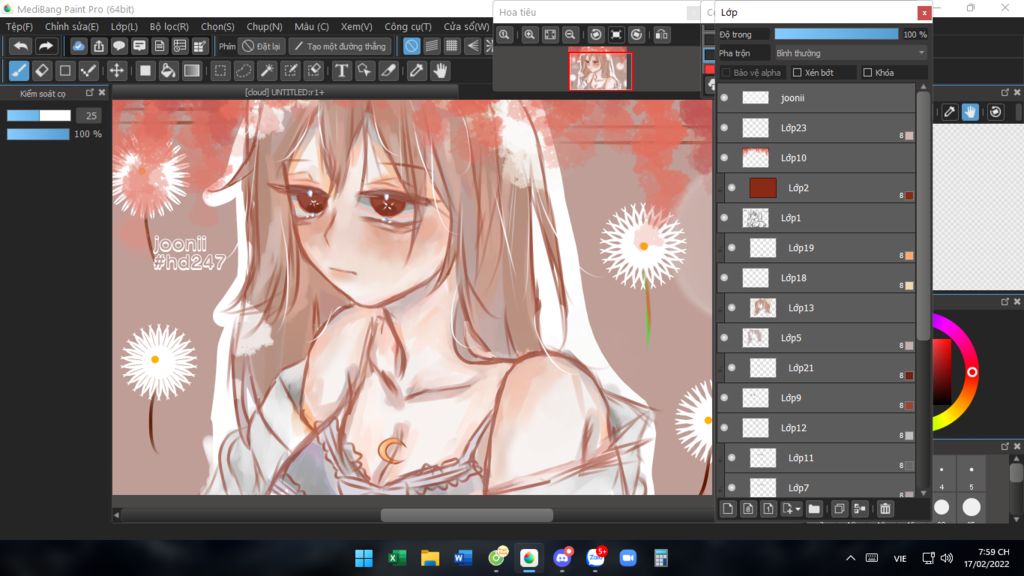1024x576 pixels.
Task: Click the Đặt lại reset button
Action: tap(262, 46)
